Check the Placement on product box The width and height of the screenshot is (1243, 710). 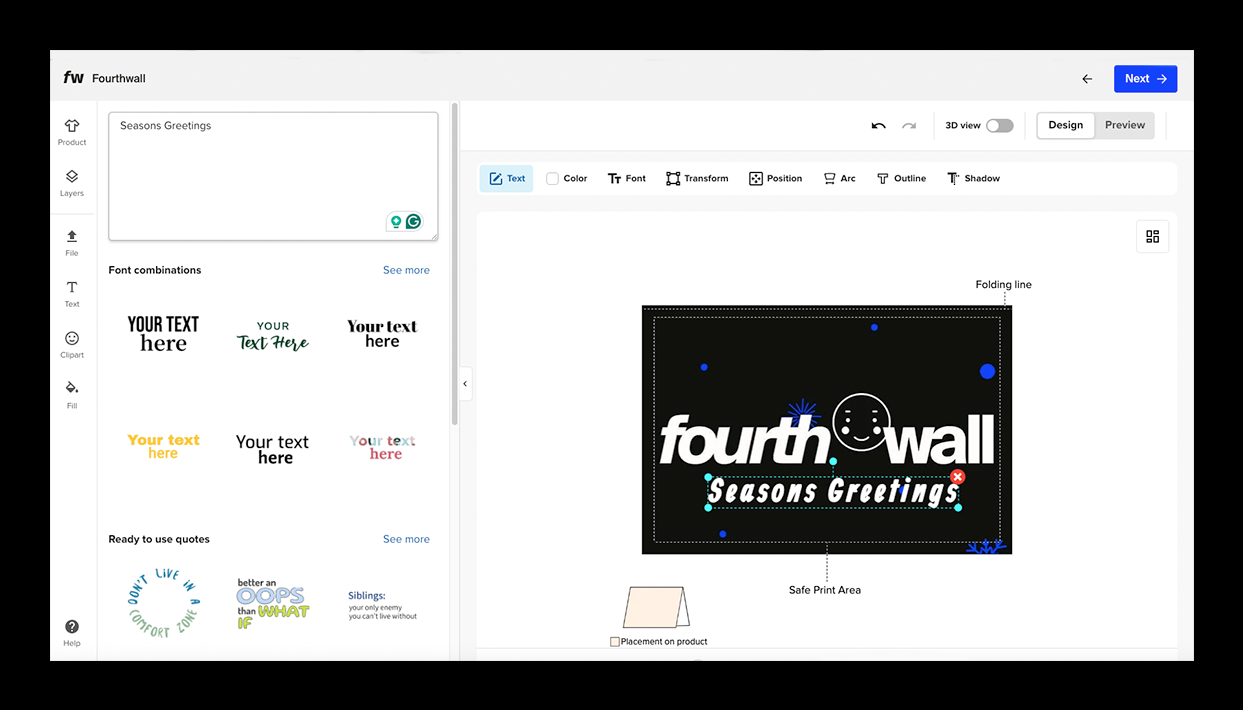point(615,642)
